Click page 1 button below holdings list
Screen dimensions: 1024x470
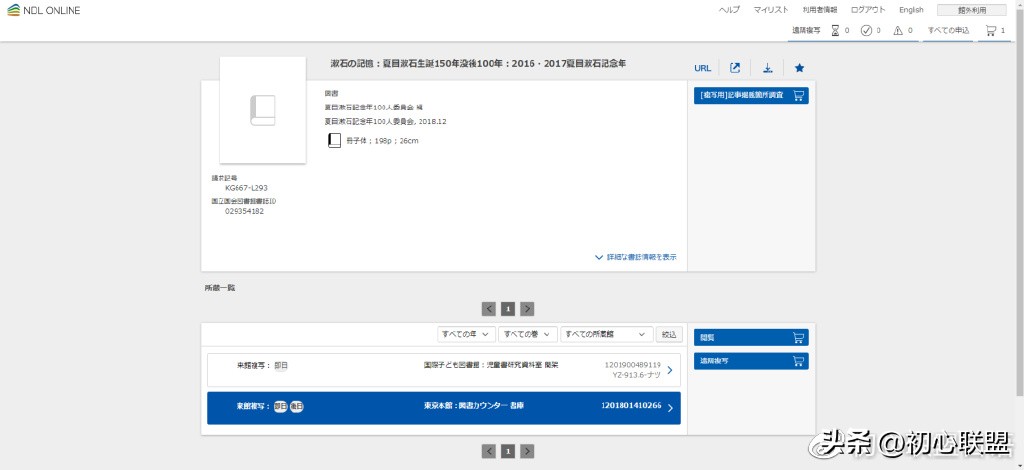tap(508, 451)
